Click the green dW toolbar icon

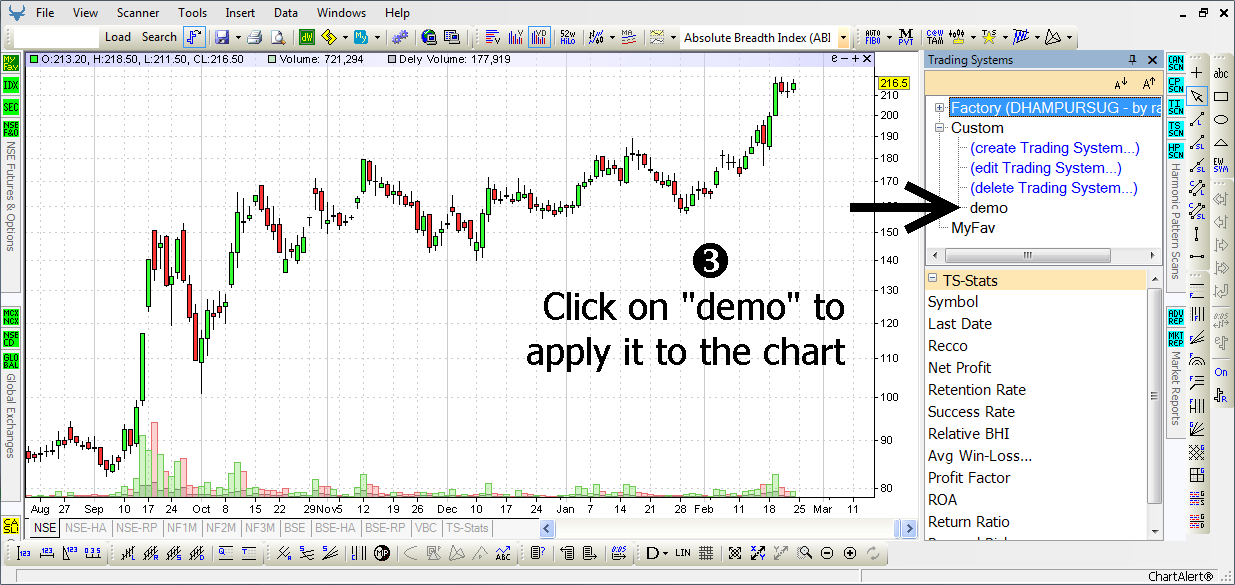[x=307, y=37]
